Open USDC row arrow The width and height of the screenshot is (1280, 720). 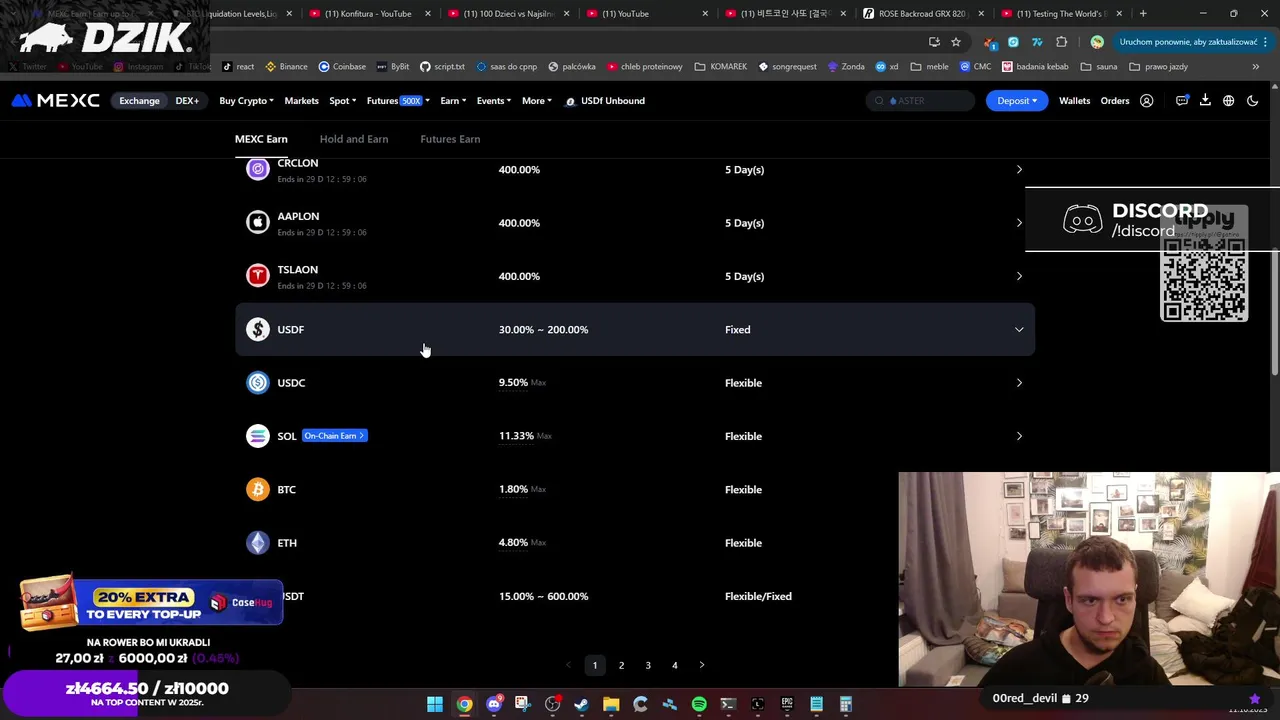click(x=1019, y=383)
